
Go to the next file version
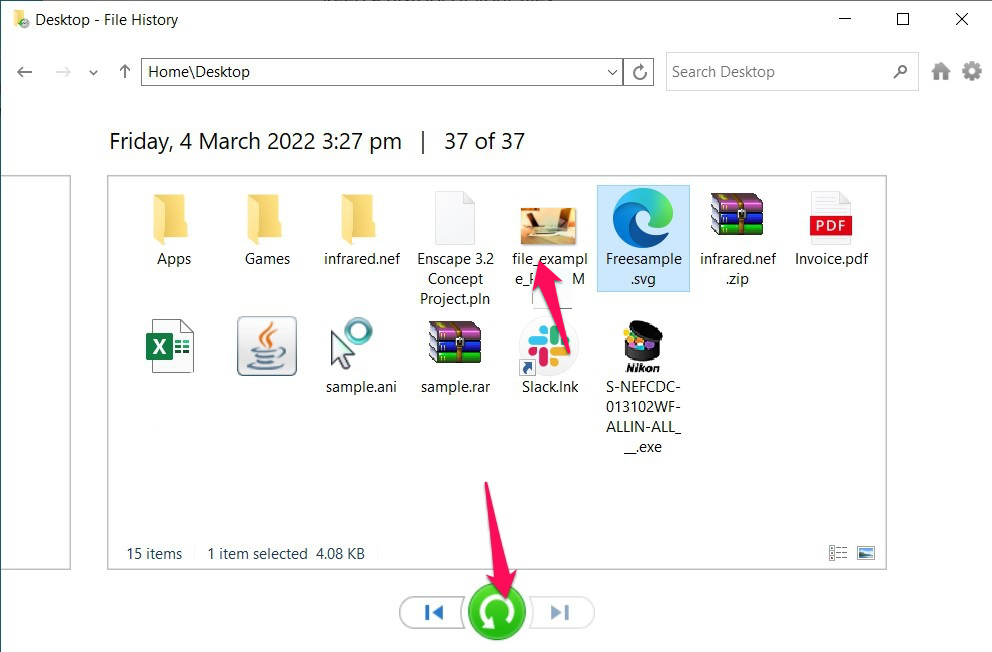[x=561, y=613]
